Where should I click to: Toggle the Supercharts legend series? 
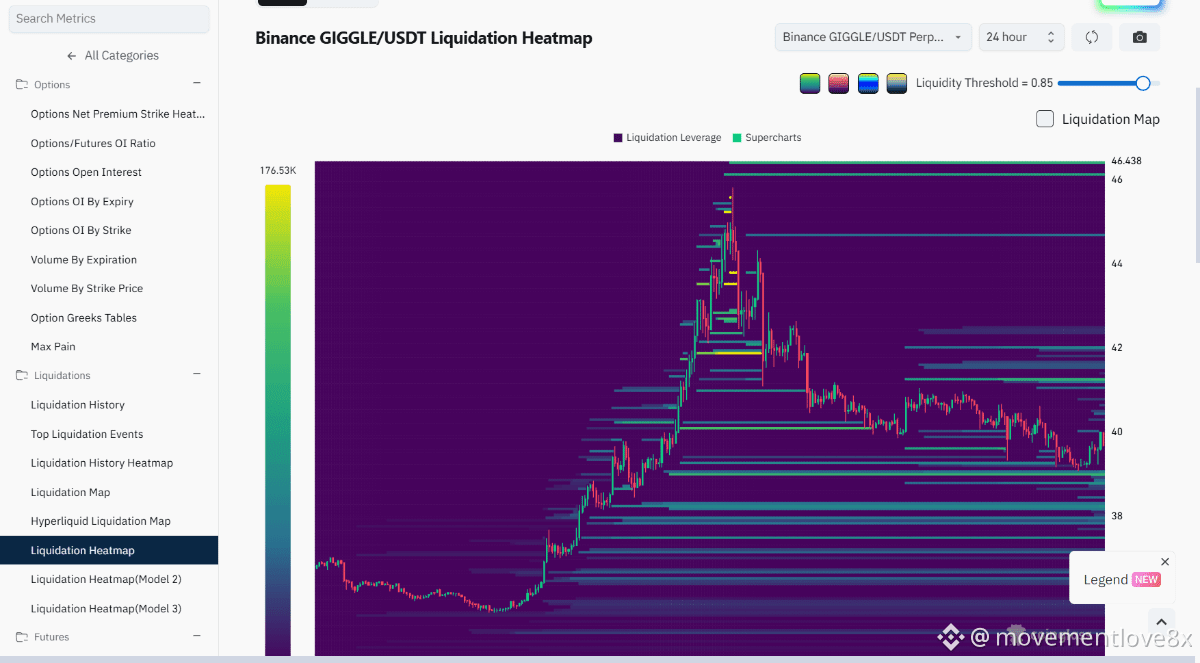[767, 137]
